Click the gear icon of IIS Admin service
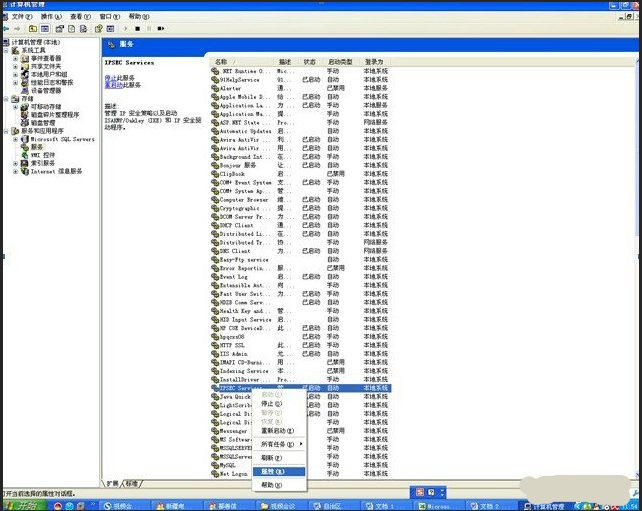 tap(215, 354)
